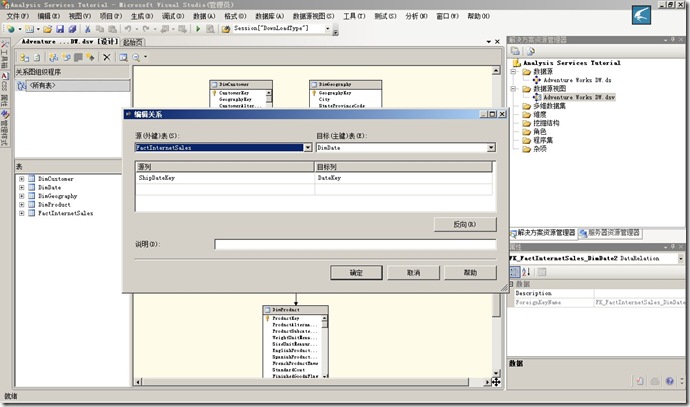Expand the FactInternetSales table node
Screen dimensions: 690x407
(22, 213)
